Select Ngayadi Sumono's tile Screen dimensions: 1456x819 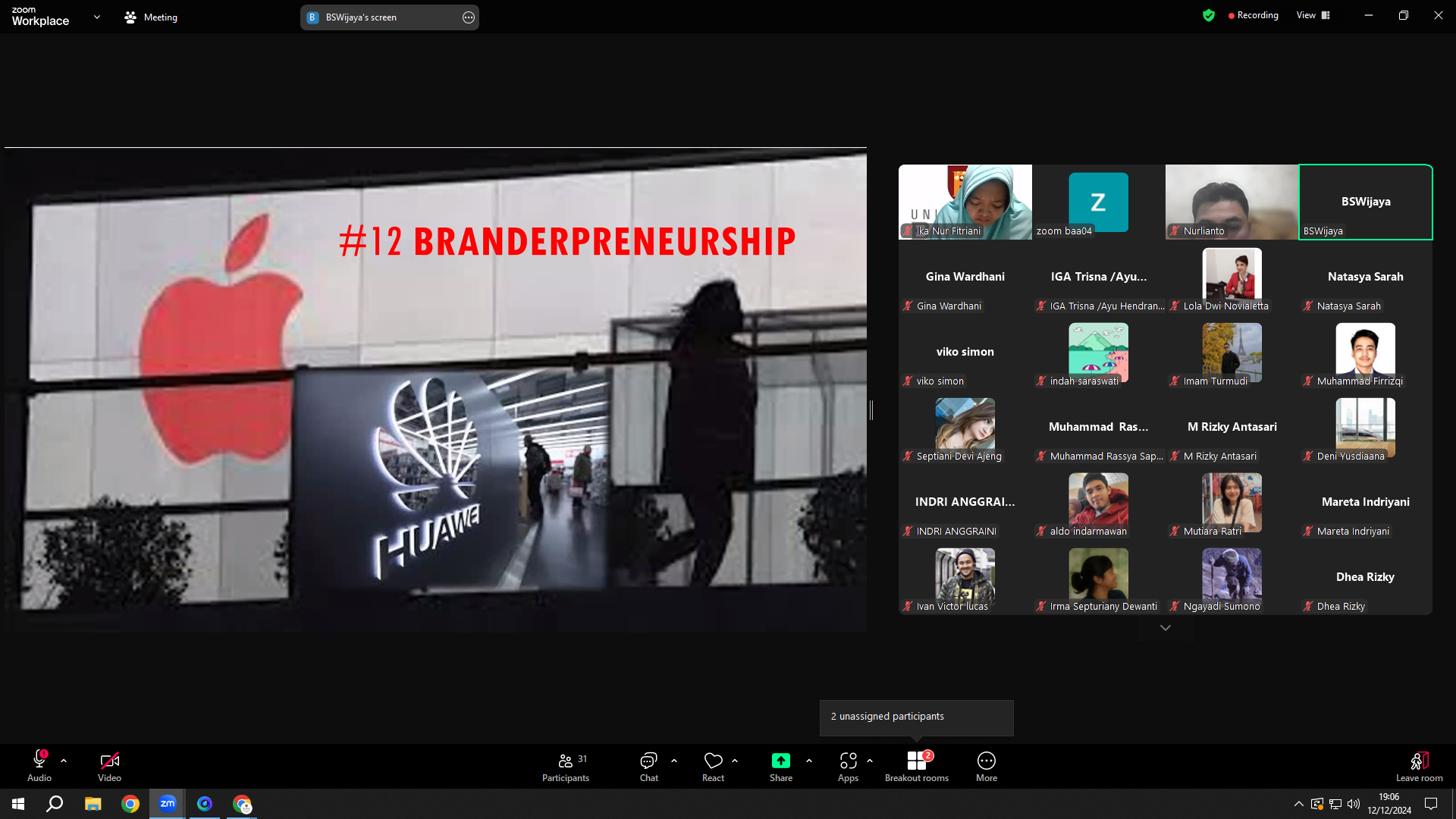click(x=1232, y=577)
